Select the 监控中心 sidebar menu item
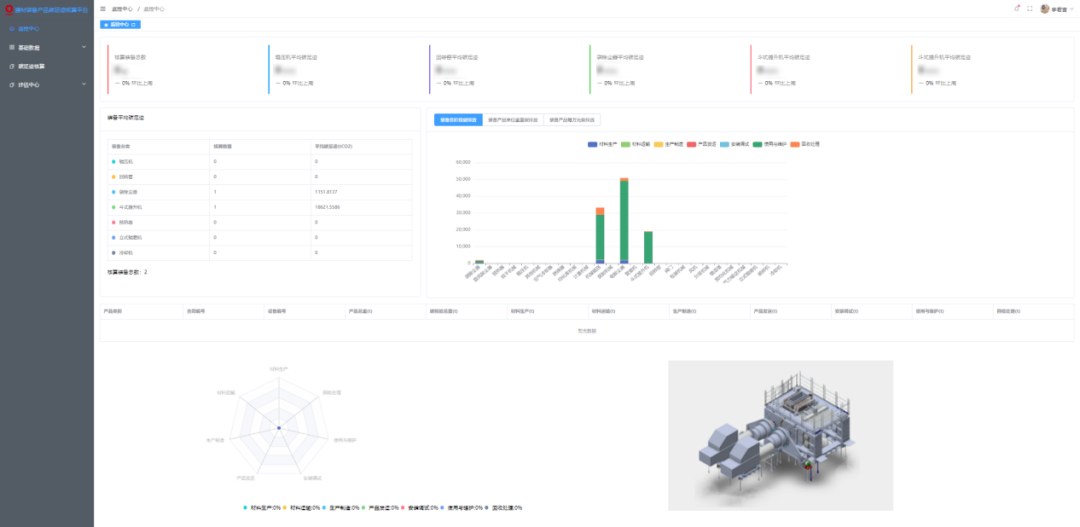 [30, 28]
